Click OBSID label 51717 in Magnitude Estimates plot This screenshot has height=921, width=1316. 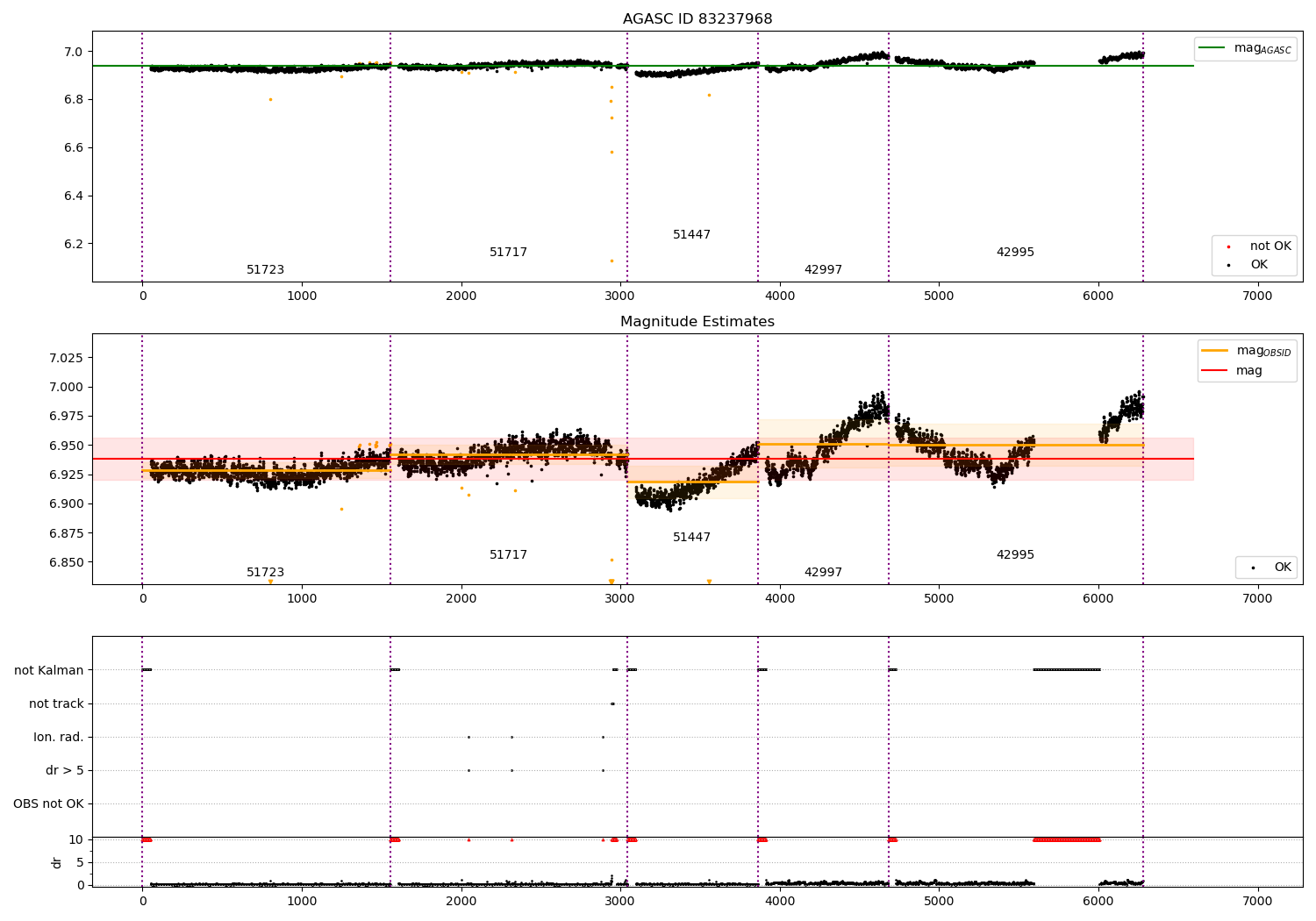508,555
